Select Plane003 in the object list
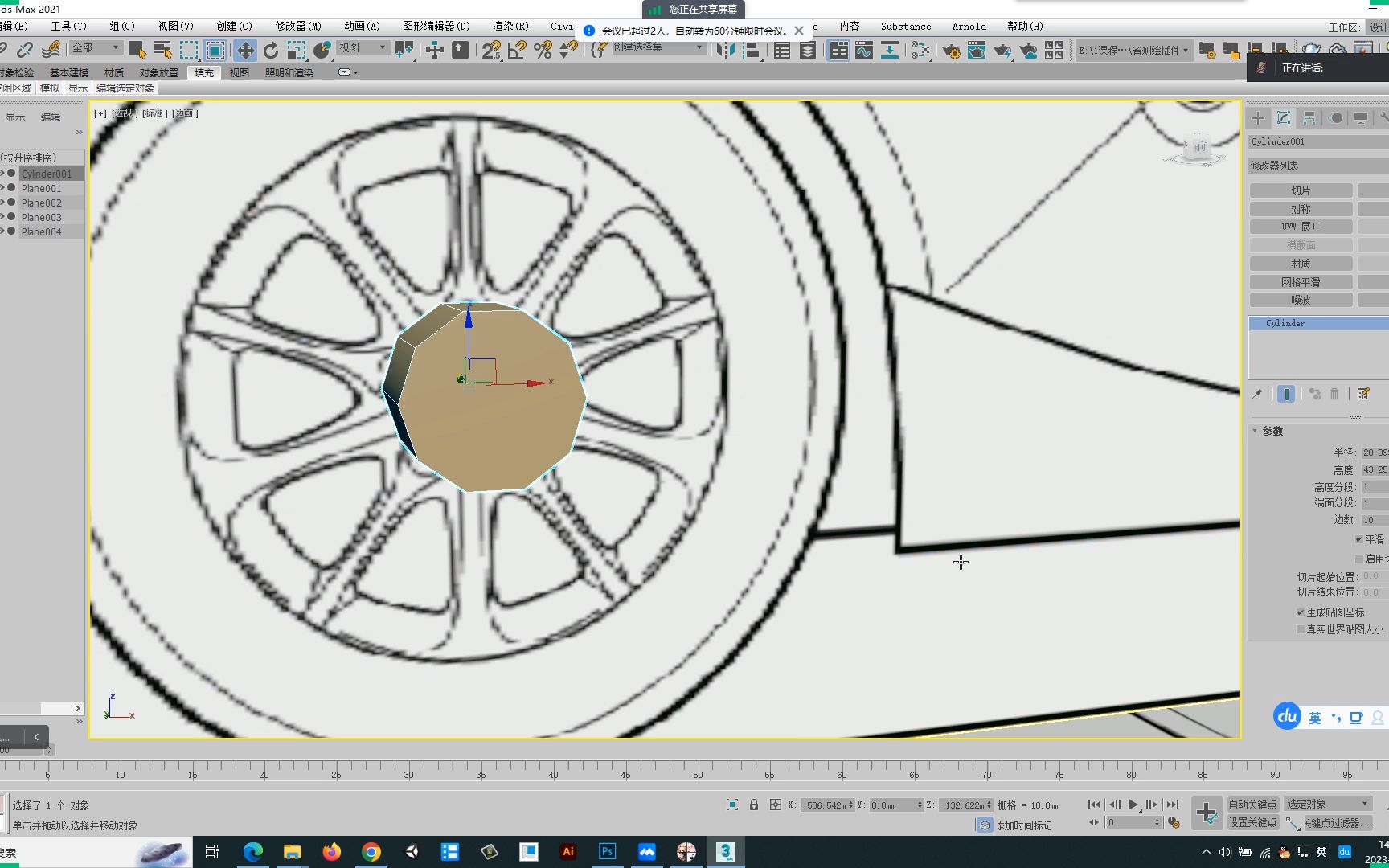1389x868 pixels. pyautogui.click(x=42, y=217)
